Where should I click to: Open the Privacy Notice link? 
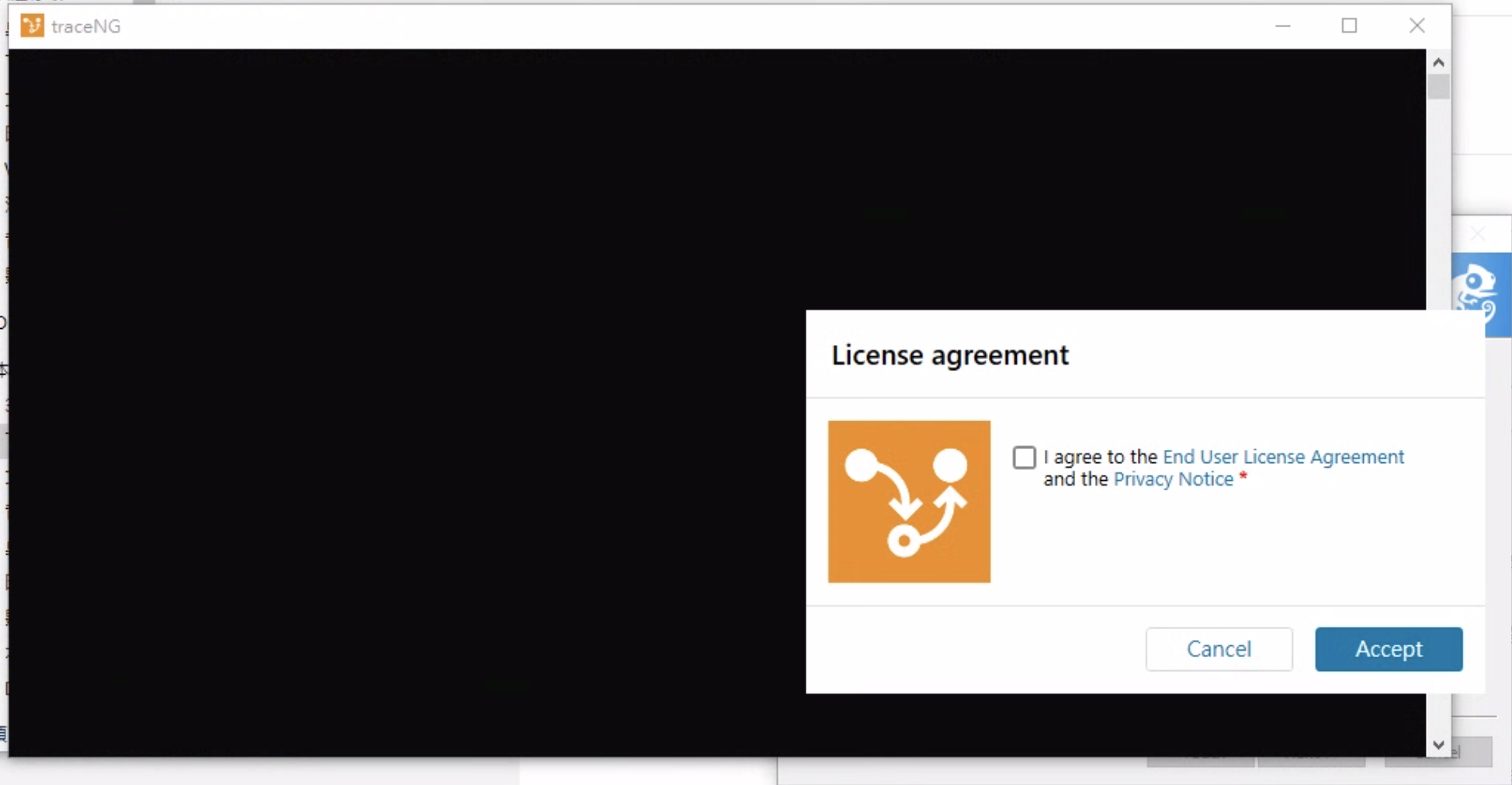pyautogui.click(x=1173, y=479)
